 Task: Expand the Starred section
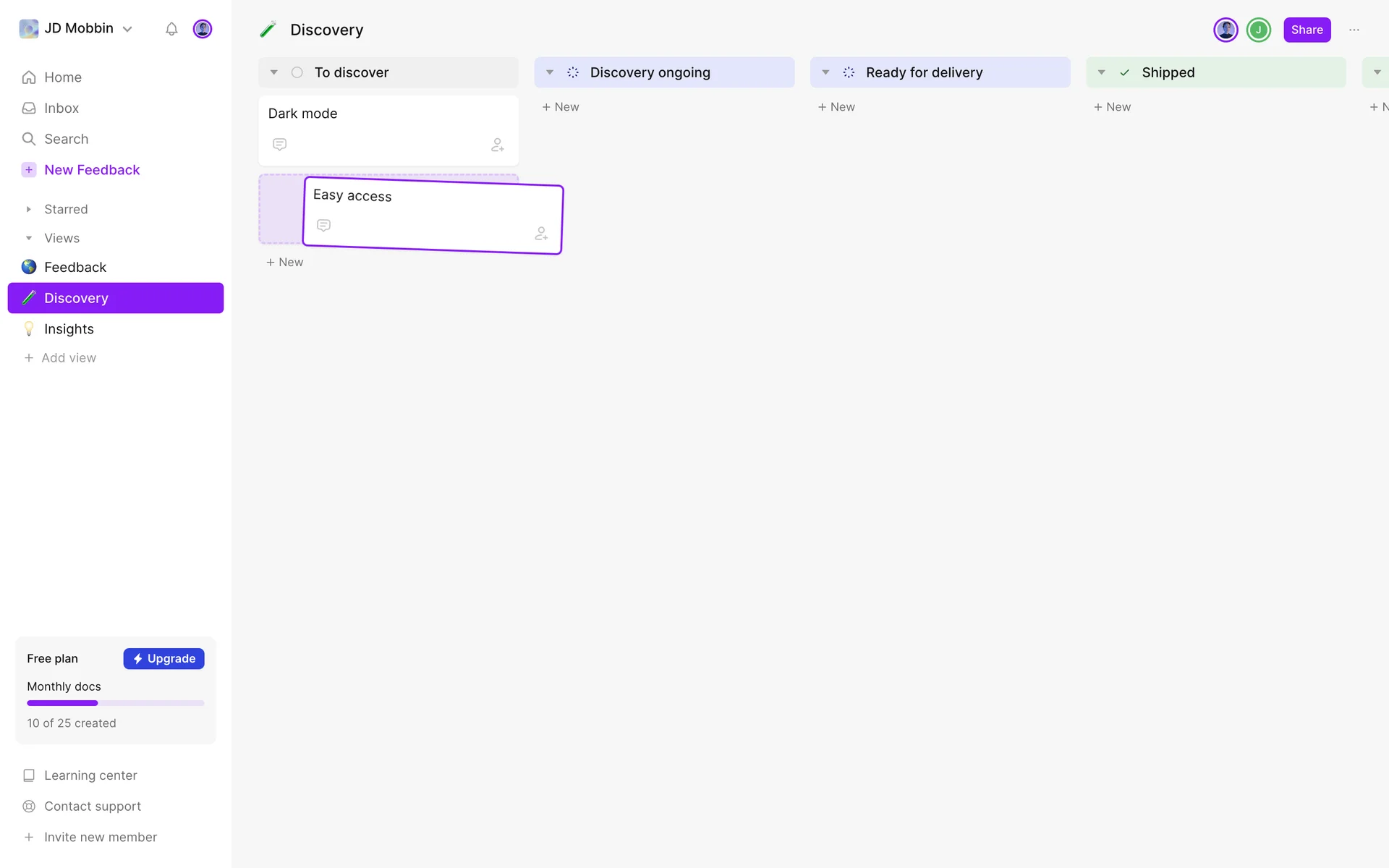[29, 209]
